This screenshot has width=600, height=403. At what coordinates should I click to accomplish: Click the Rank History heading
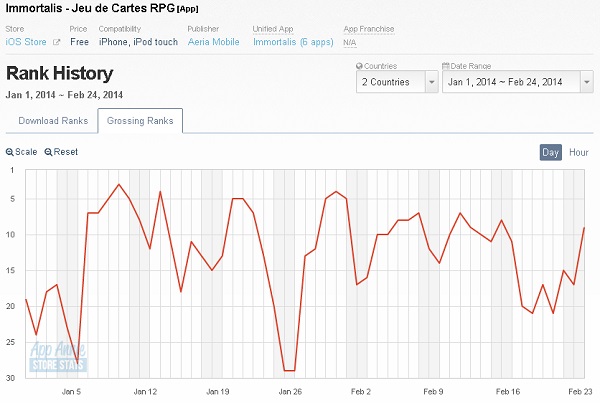(x=60, y=73)
